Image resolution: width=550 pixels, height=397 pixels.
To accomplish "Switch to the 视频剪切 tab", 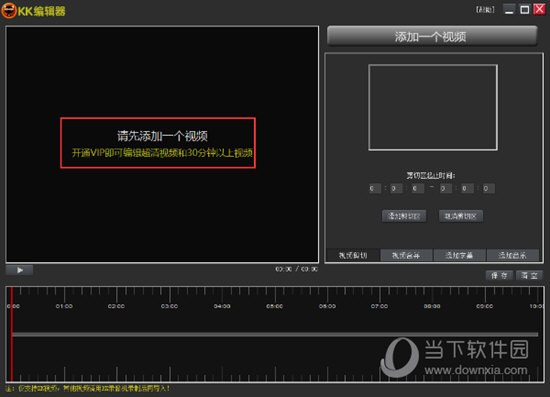I will tap(353, 255).
